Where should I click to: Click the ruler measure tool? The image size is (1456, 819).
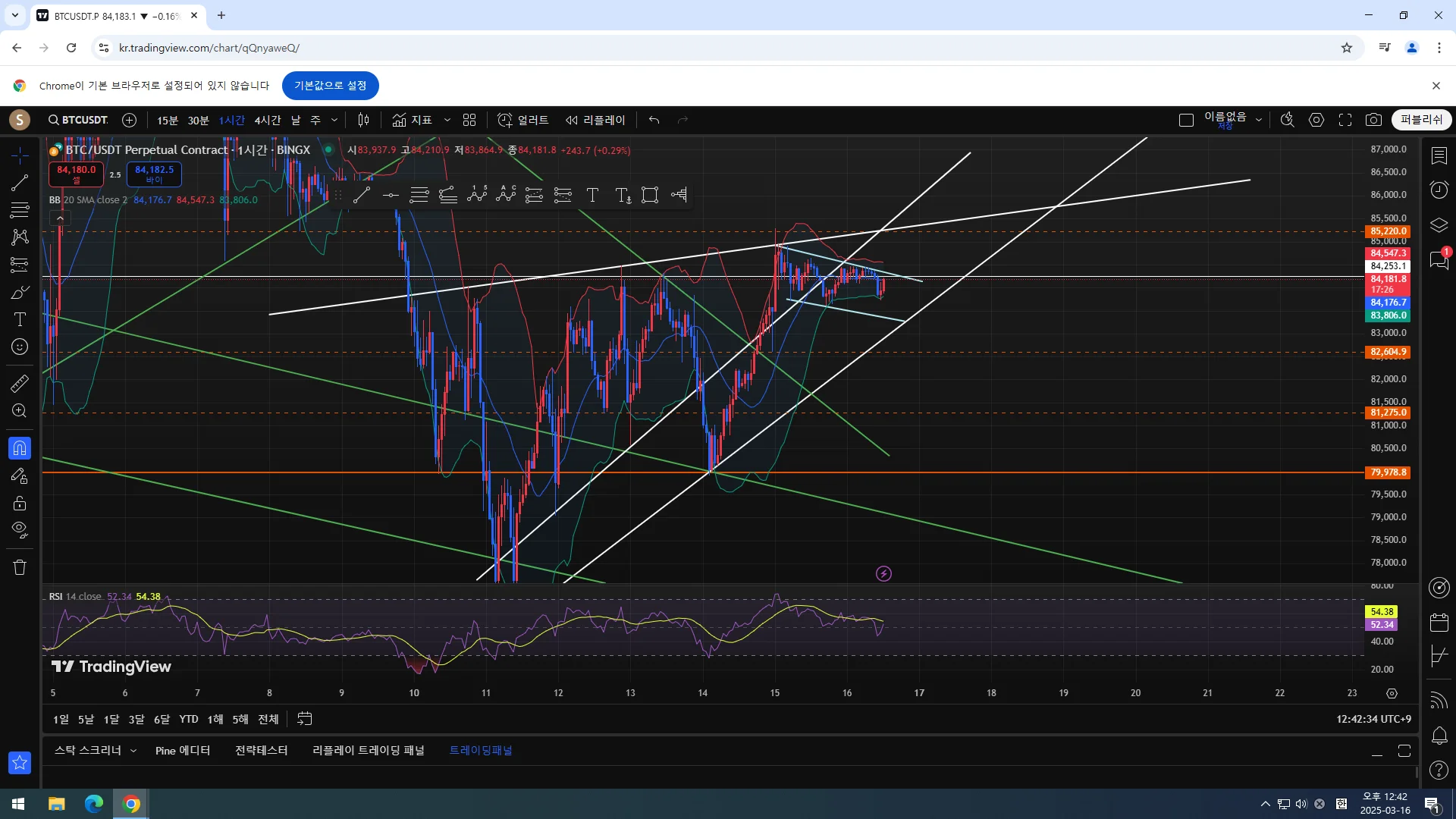[x=20, y=384]
